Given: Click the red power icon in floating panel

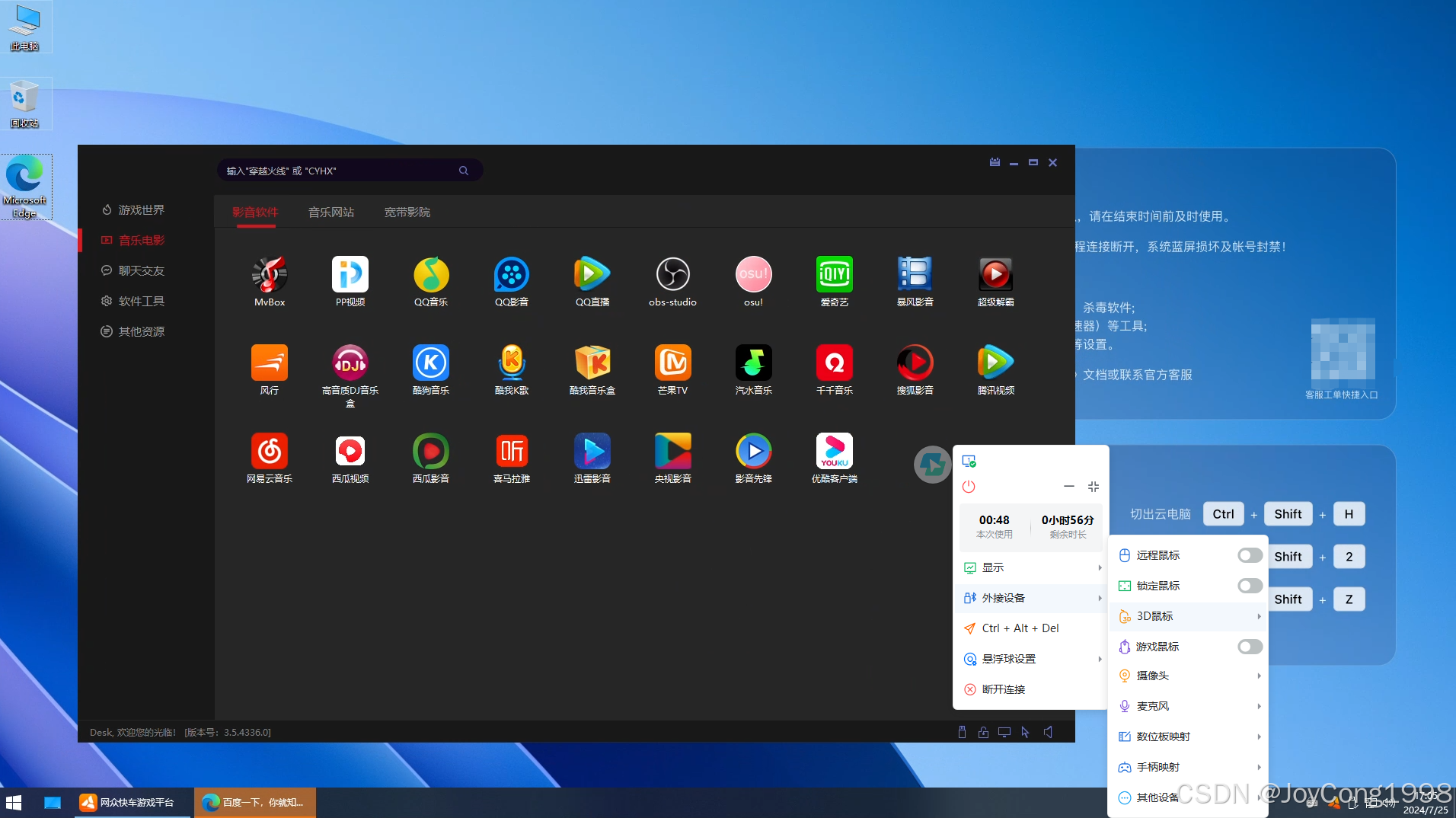Looking at the screenshot, I should [x=969, y=486].
